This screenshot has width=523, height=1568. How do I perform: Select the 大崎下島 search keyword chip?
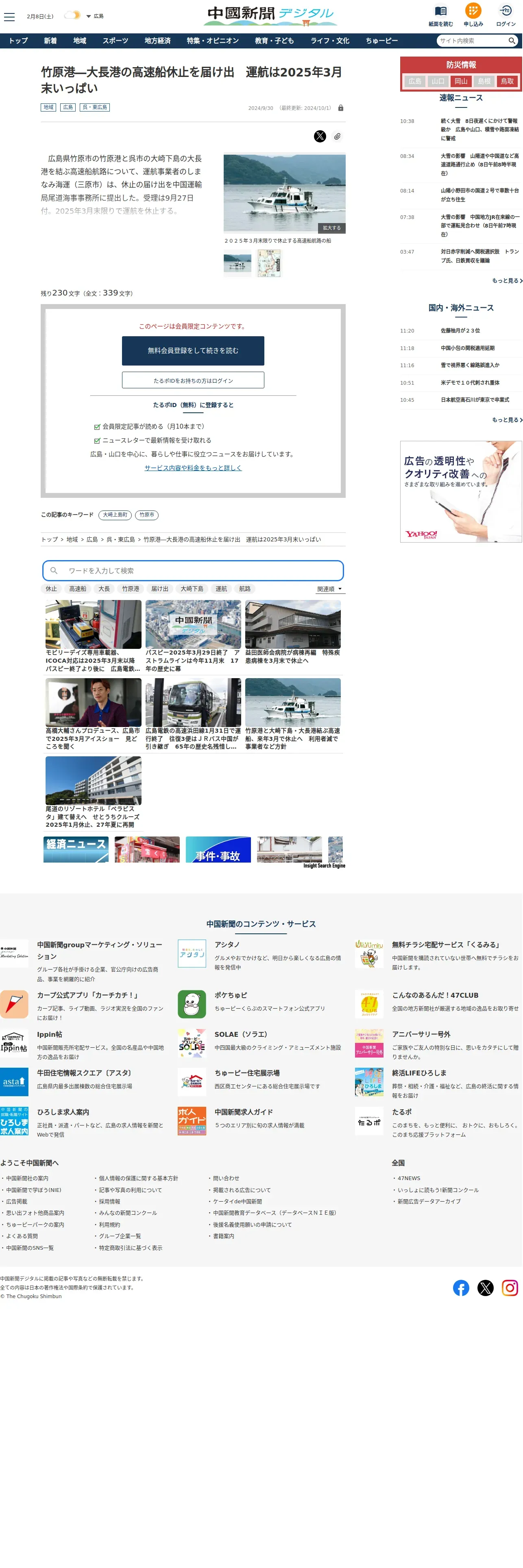pos(192,589)
